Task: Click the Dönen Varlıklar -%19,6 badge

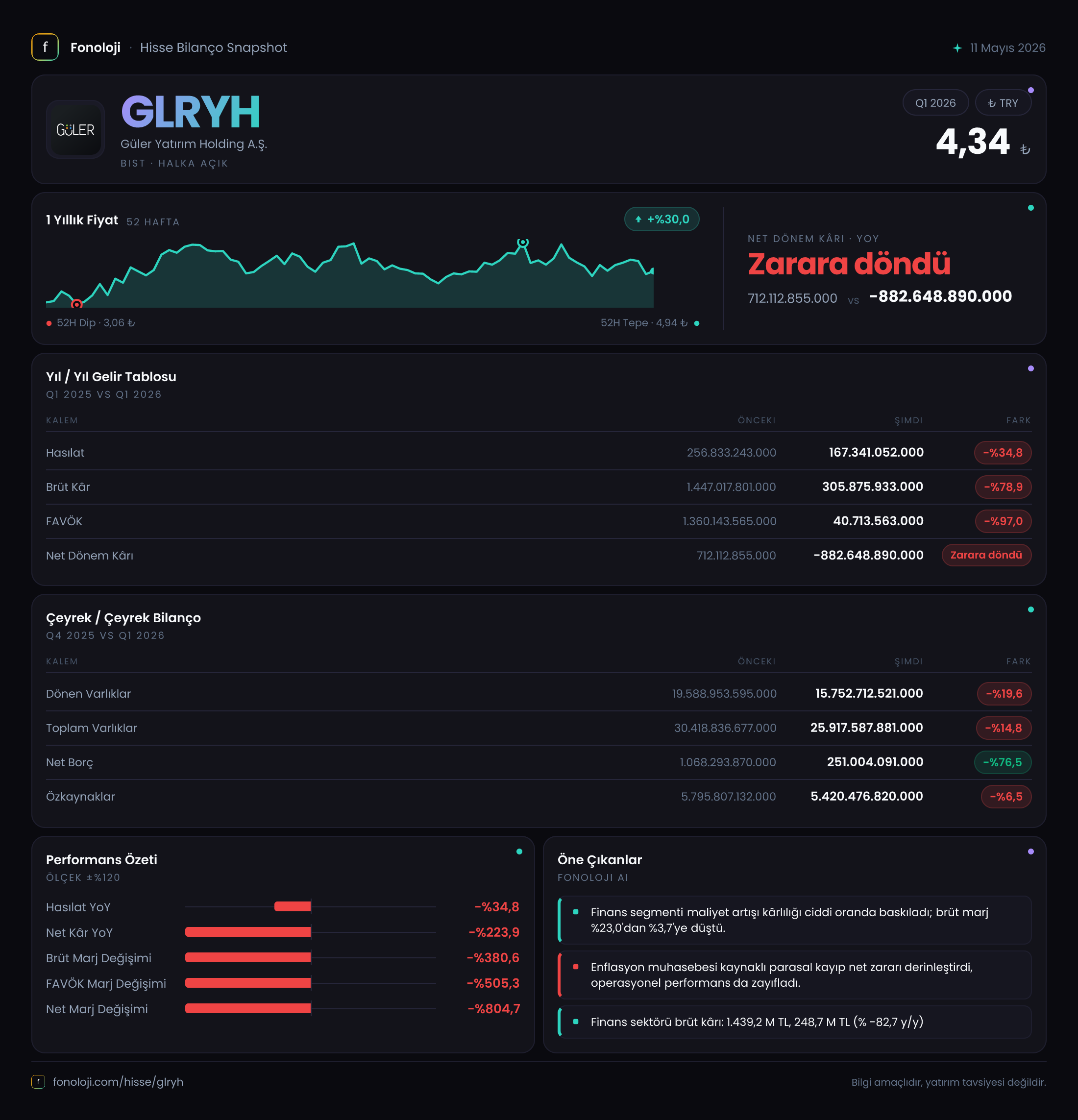Action: click(1004, 694)
